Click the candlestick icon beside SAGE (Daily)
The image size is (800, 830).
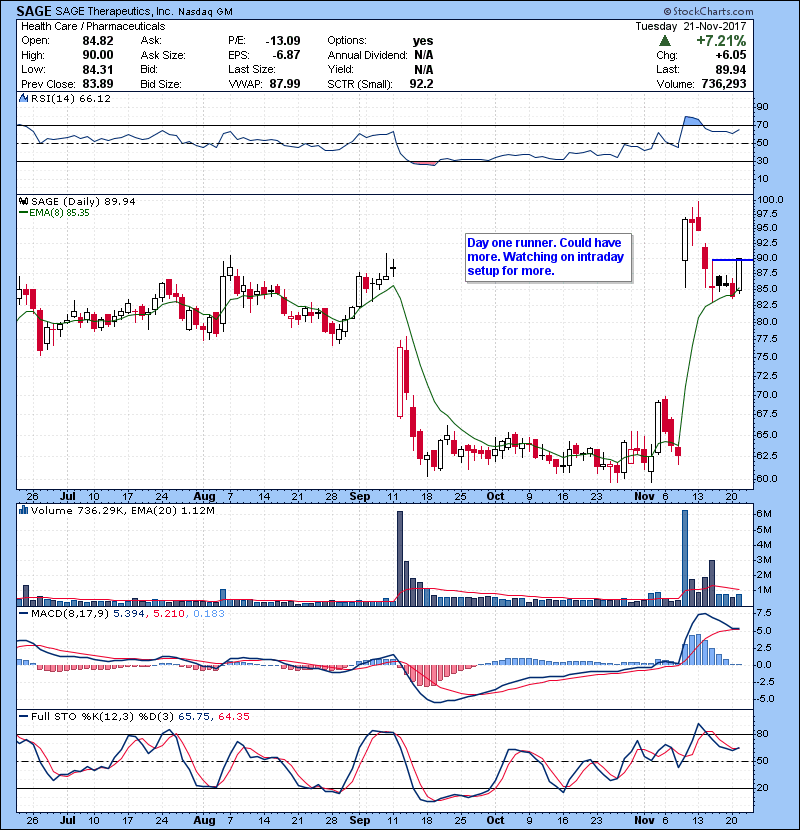click(x=23, y=202)
